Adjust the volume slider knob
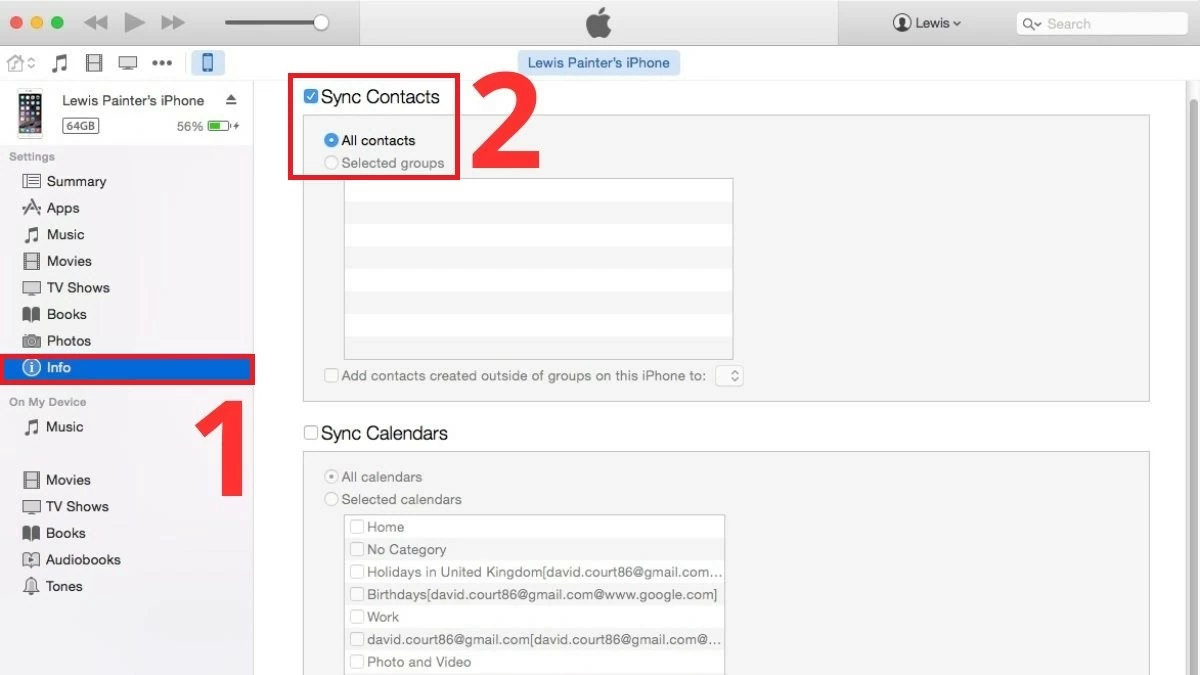Image resolution: width=1200 pixels, height=675 pixels. (x=321, y=22)
